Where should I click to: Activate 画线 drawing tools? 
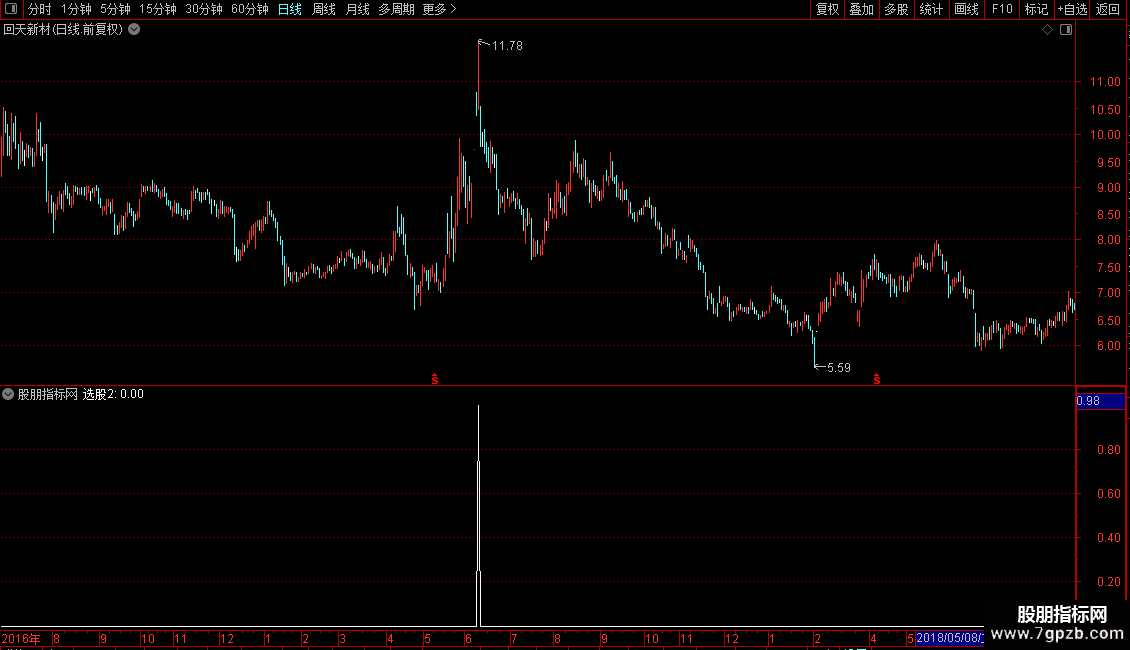pos(966,9)
